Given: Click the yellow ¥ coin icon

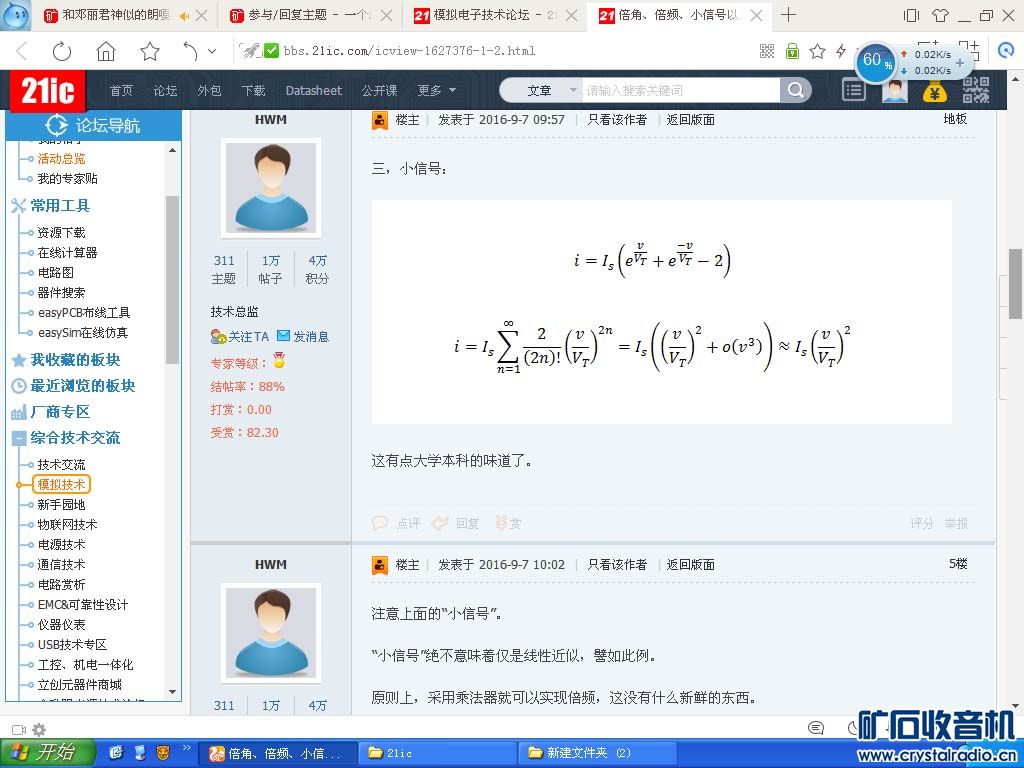Looking at the screenshot, I should [935, 92].
